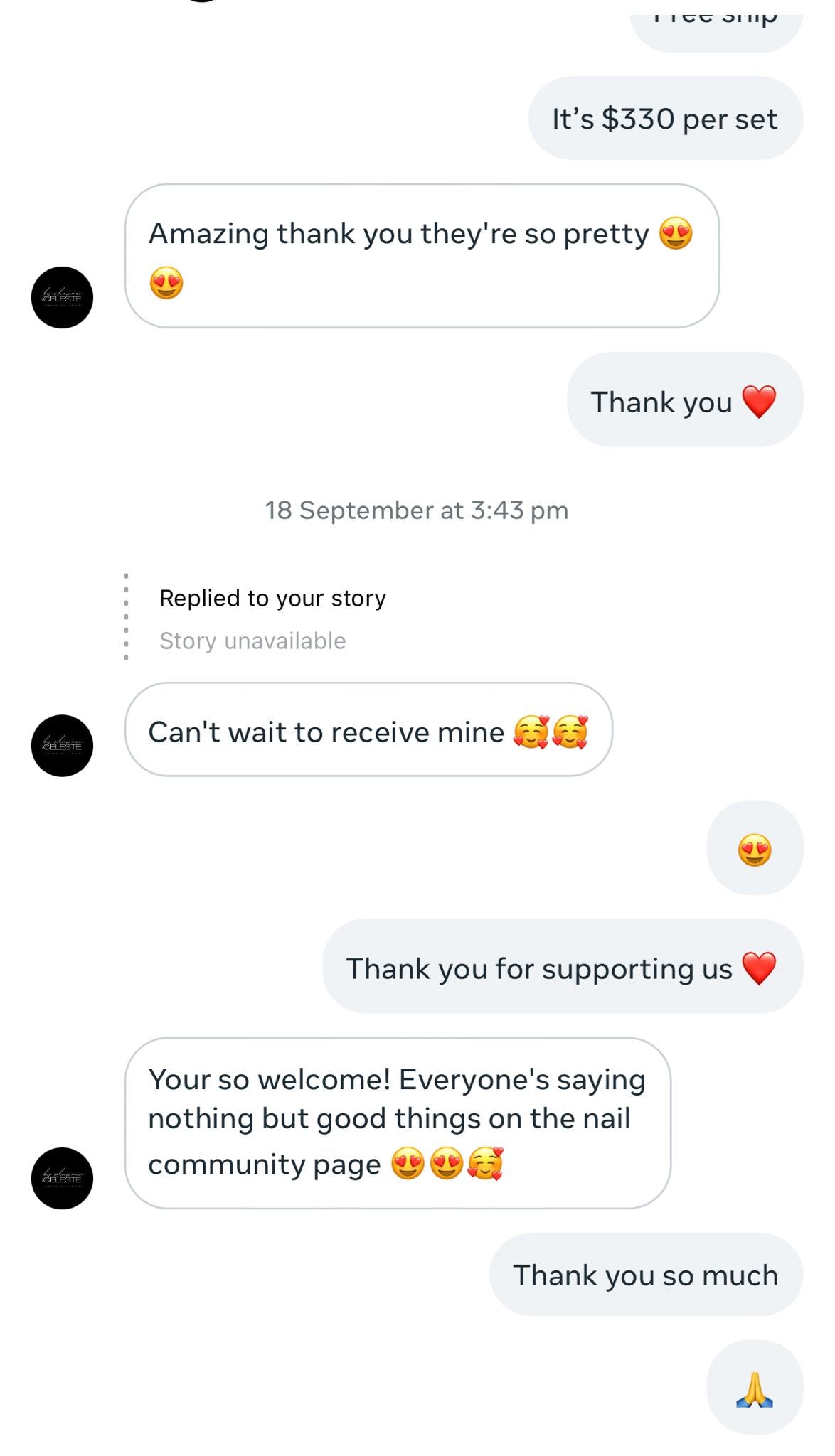Tap the Celeste avatar beside "Can't wait" message

[x=62, y=745]
